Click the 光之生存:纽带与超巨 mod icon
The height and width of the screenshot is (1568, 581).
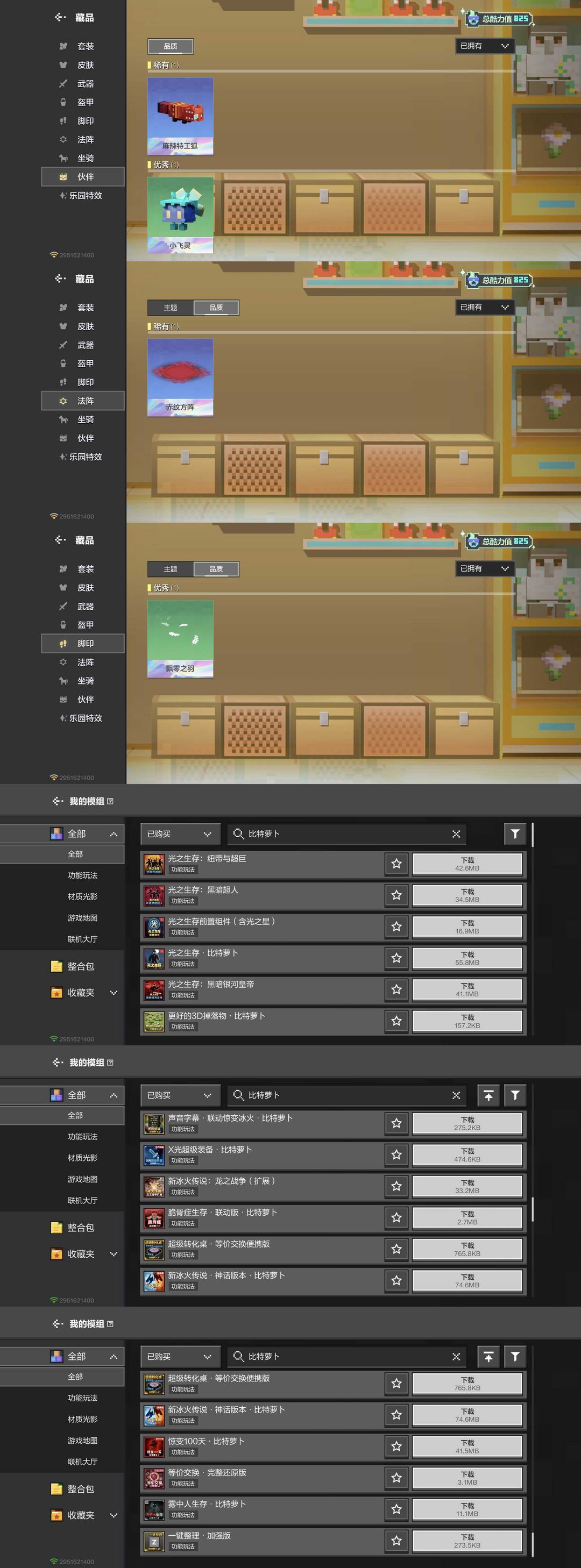[154, 864]
